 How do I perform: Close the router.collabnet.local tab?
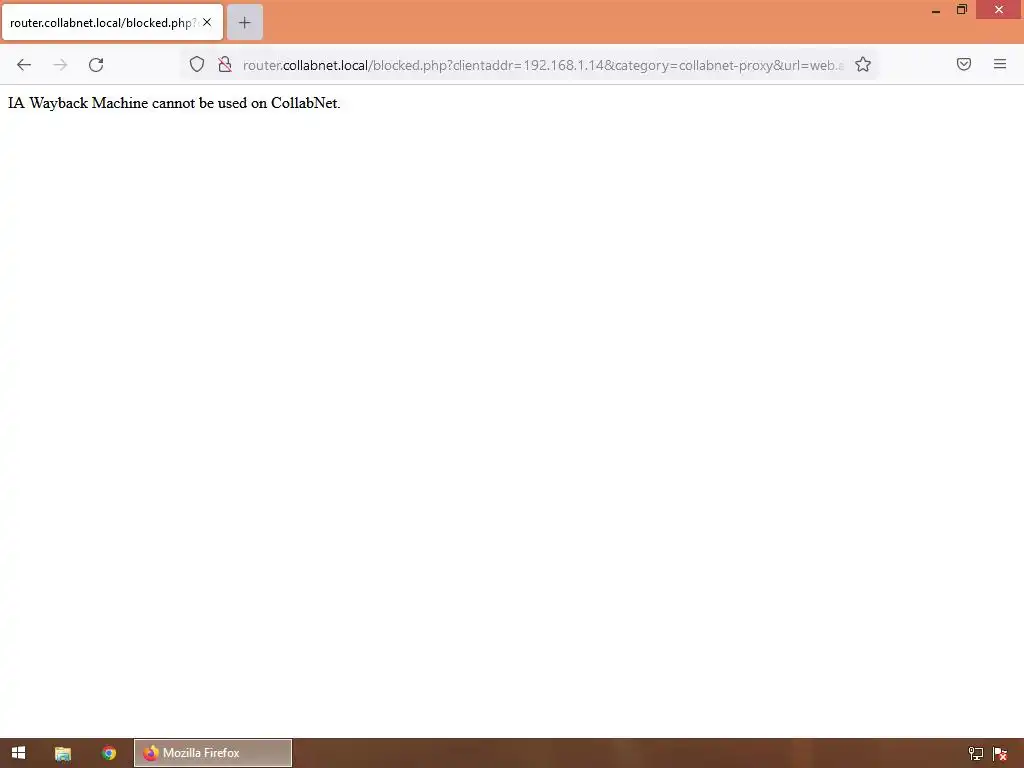coord(207,22)
